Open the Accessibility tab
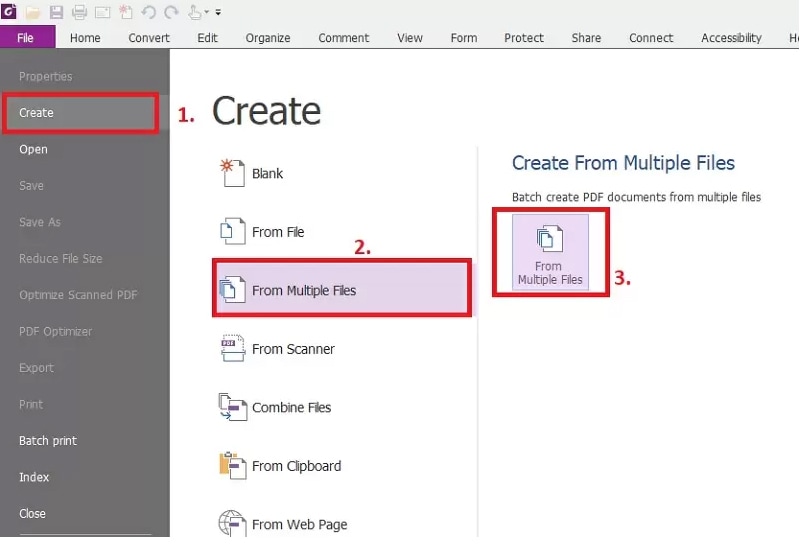The image size is (800, 544). click(x=731, y=38)
